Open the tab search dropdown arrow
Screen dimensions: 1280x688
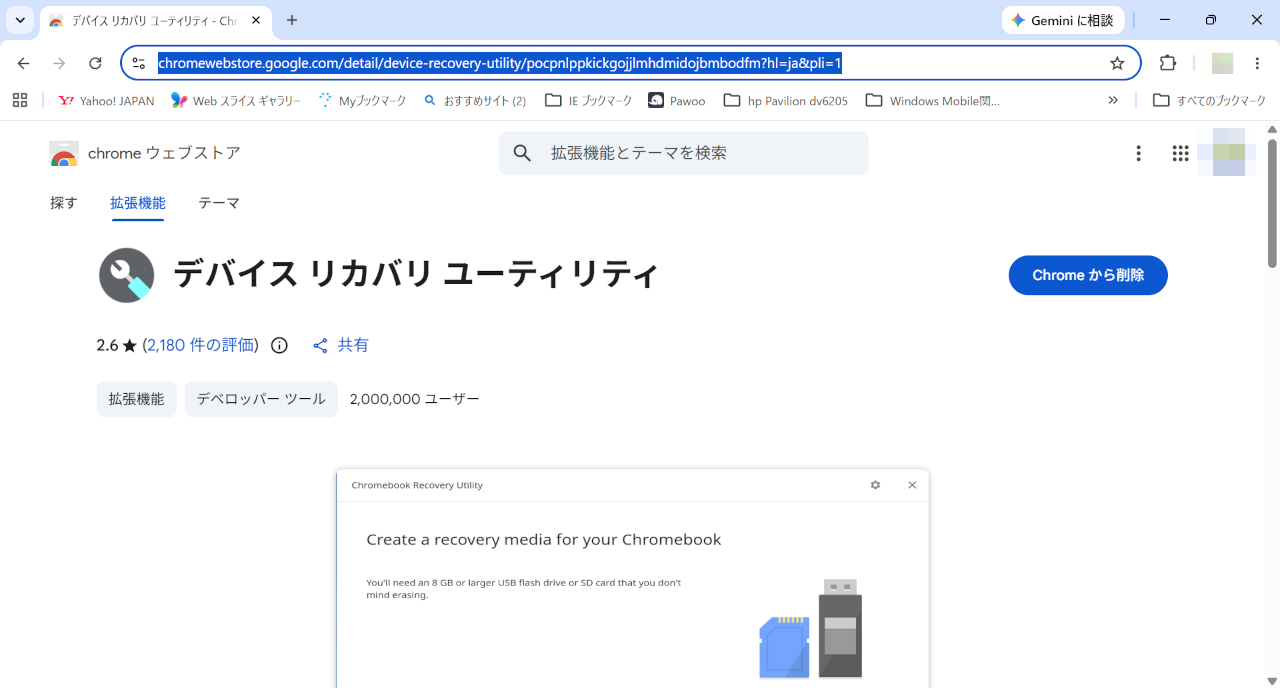coord(20,20)
